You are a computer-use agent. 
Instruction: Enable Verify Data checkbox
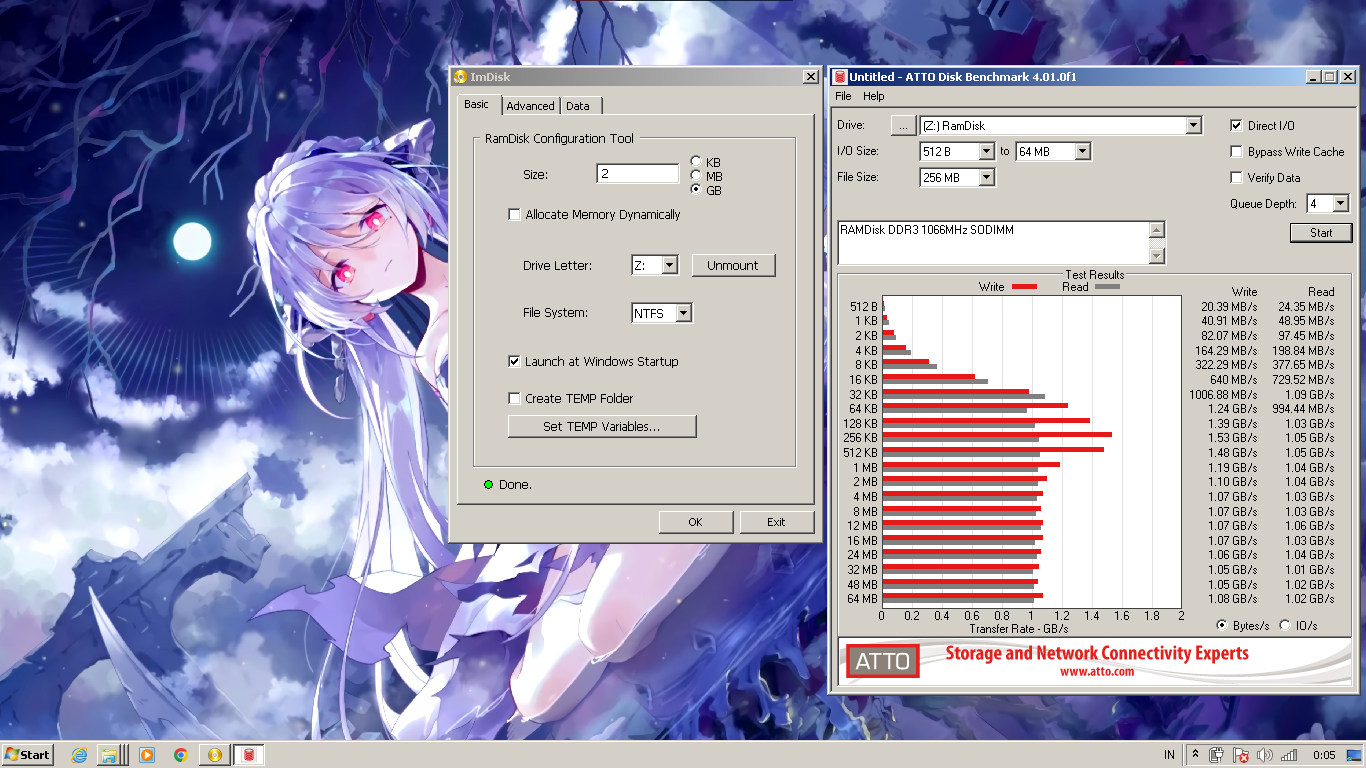pos(1237,177)
